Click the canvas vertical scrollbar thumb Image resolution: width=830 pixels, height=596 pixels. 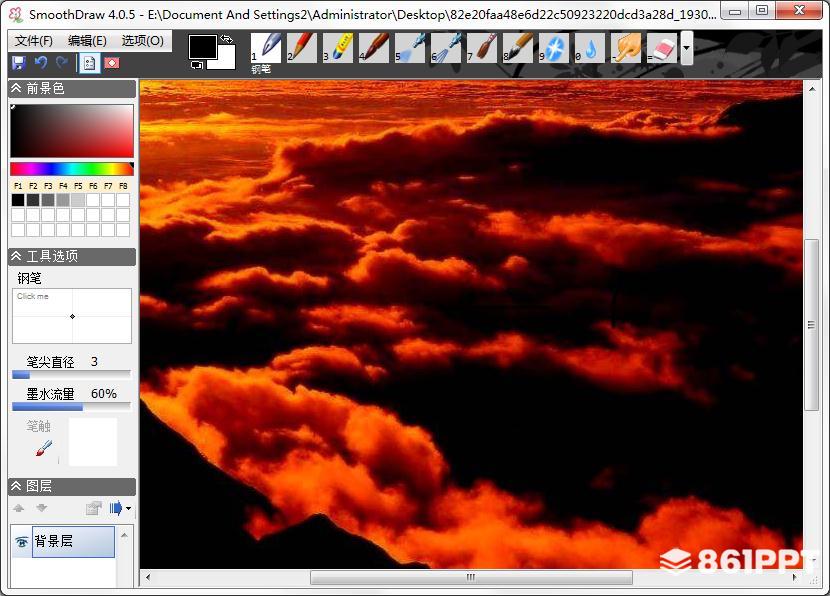(810, 324)
